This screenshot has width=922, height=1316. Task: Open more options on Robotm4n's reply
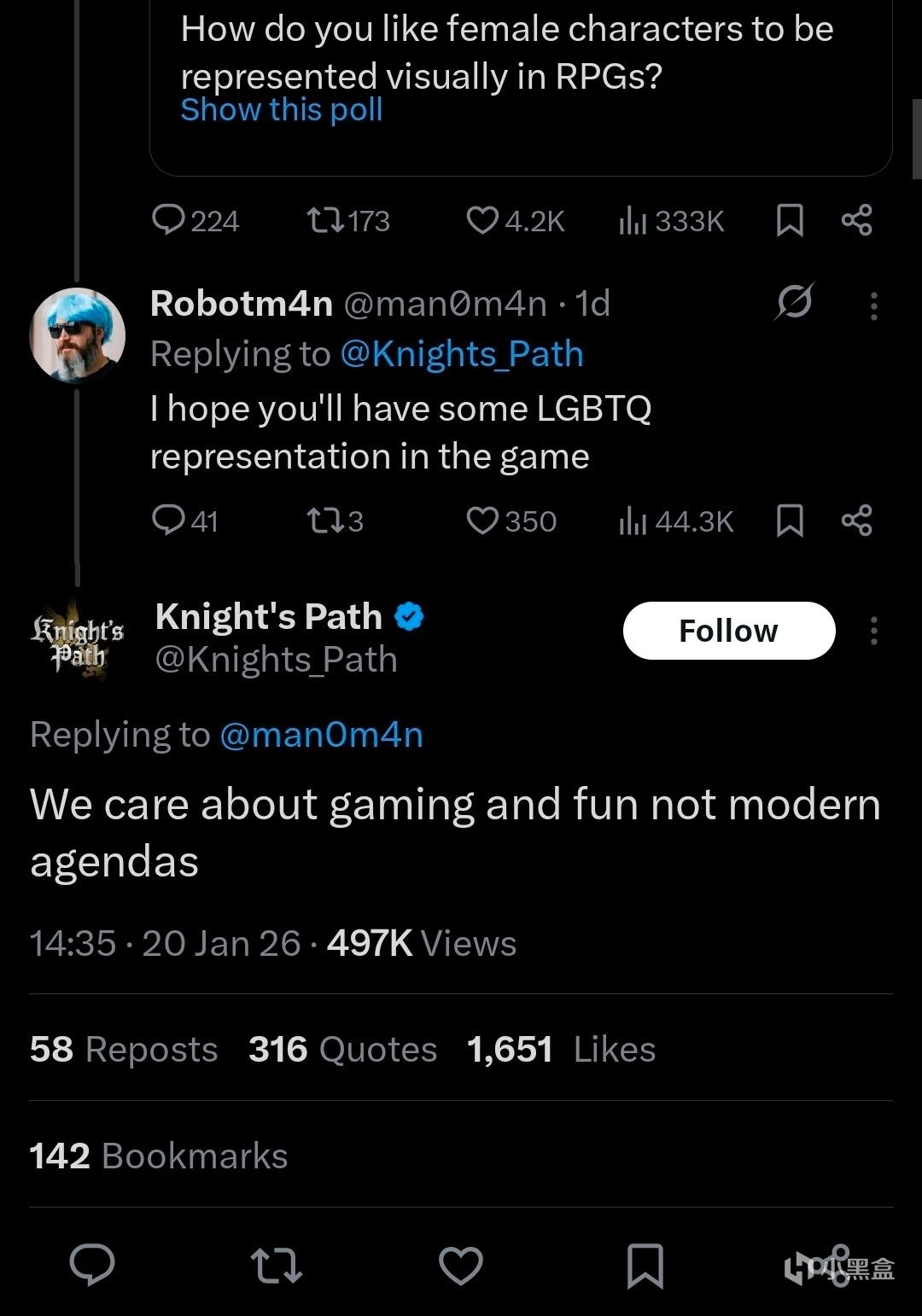point(873,305)
